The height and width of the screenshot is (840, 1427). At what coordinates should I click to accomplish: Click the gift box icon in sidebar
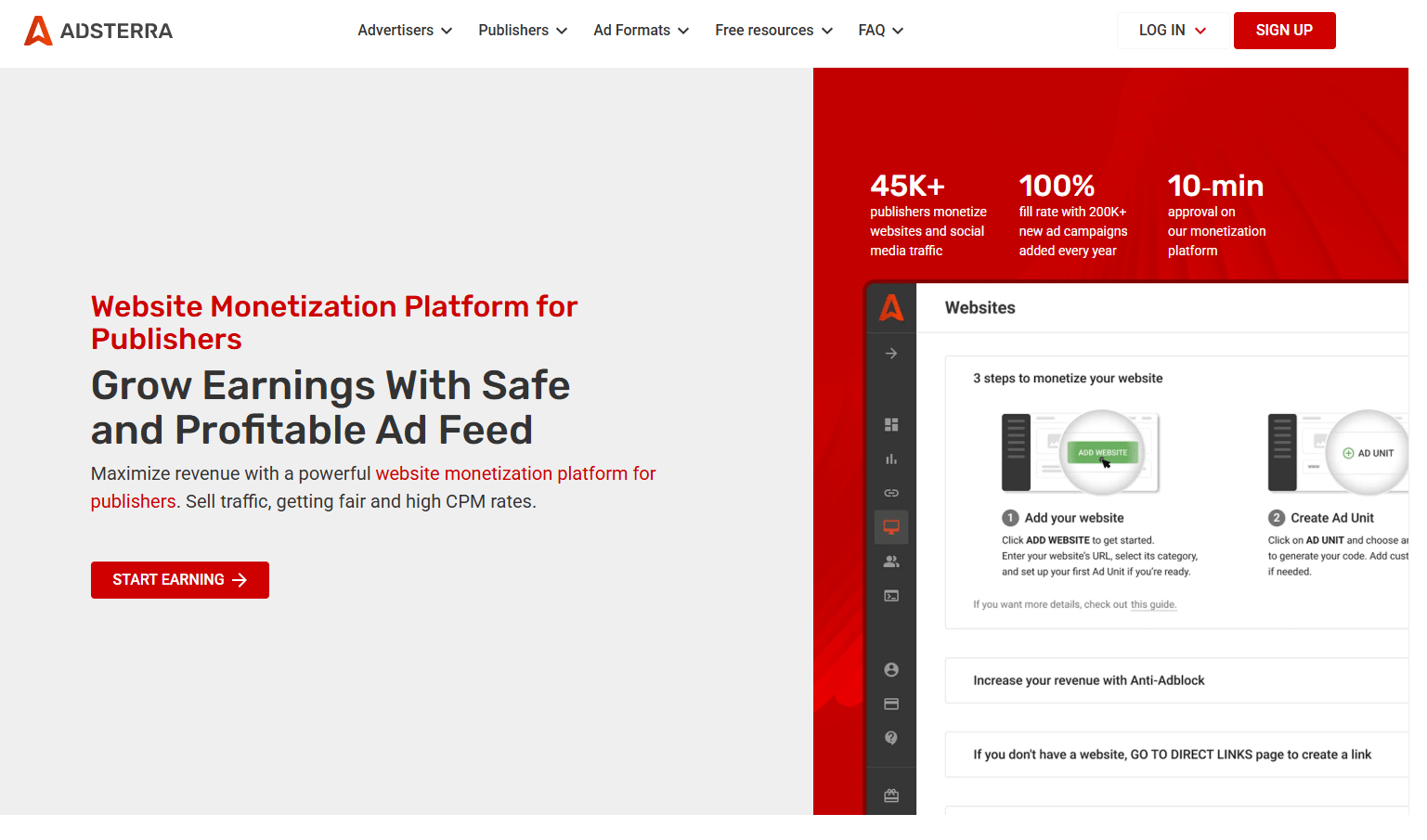coord(891,795)
